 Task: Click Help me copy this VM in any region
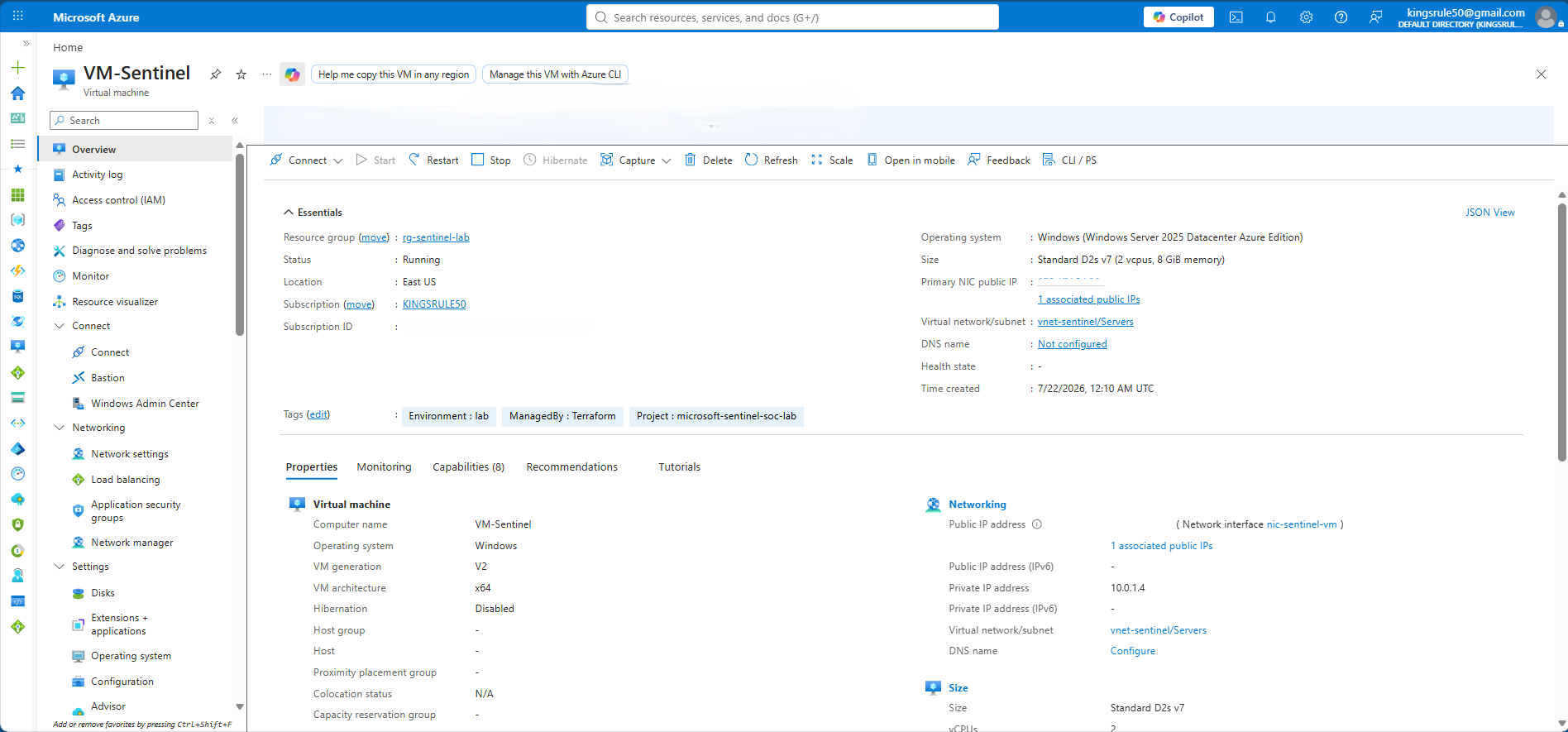(x=394, y=74)
